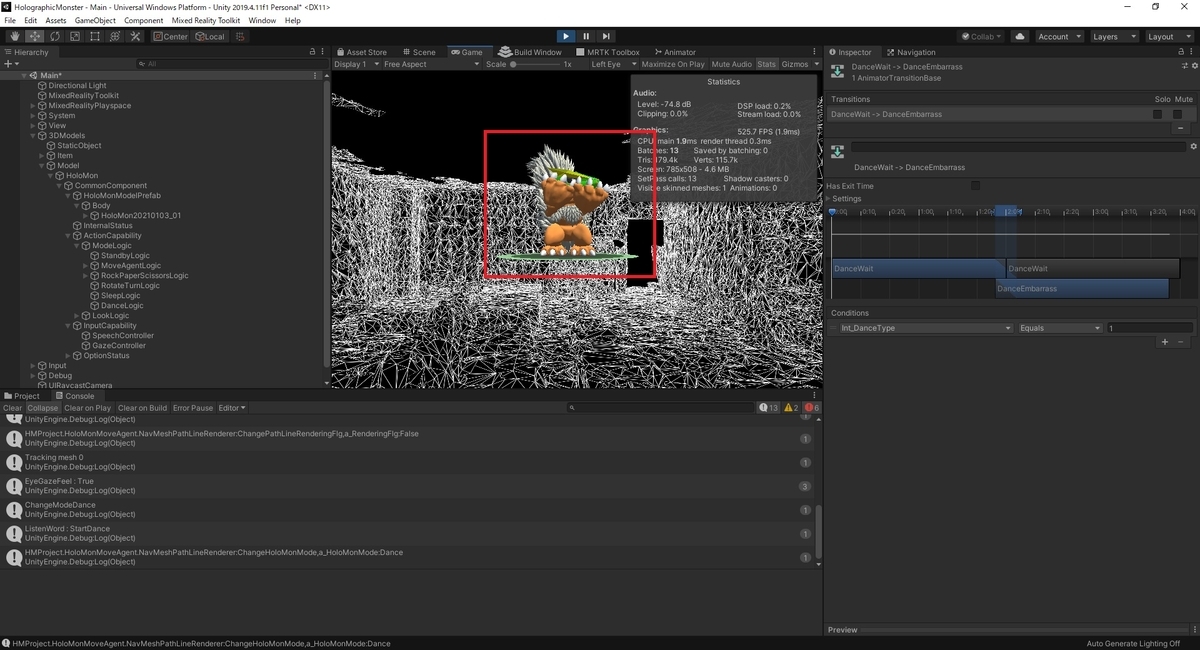The image size is (1200, 650).
Task: Collapse the 3DModels tree node
Action: coord(34,136)
